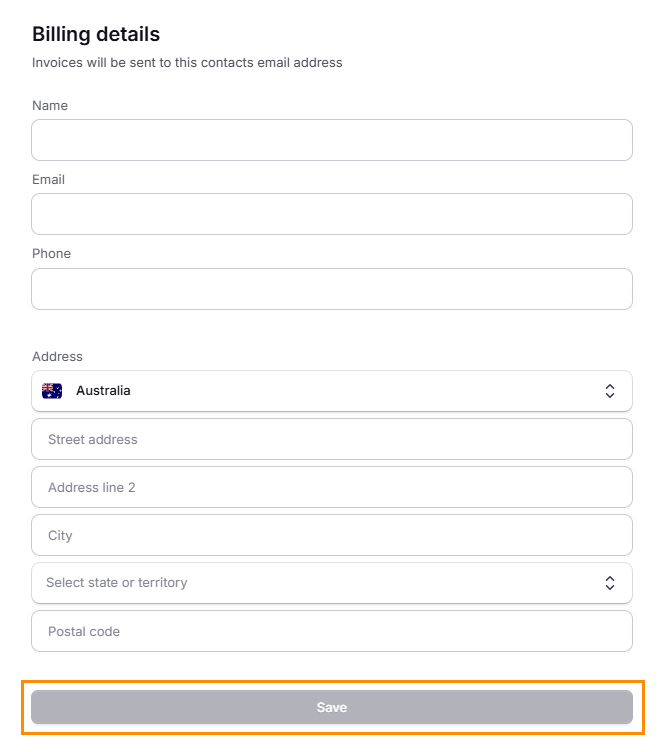The width and height of the screenshot is (664, 752).
Task: Click the Australia text in country selector
Action: tap(103, 391)
